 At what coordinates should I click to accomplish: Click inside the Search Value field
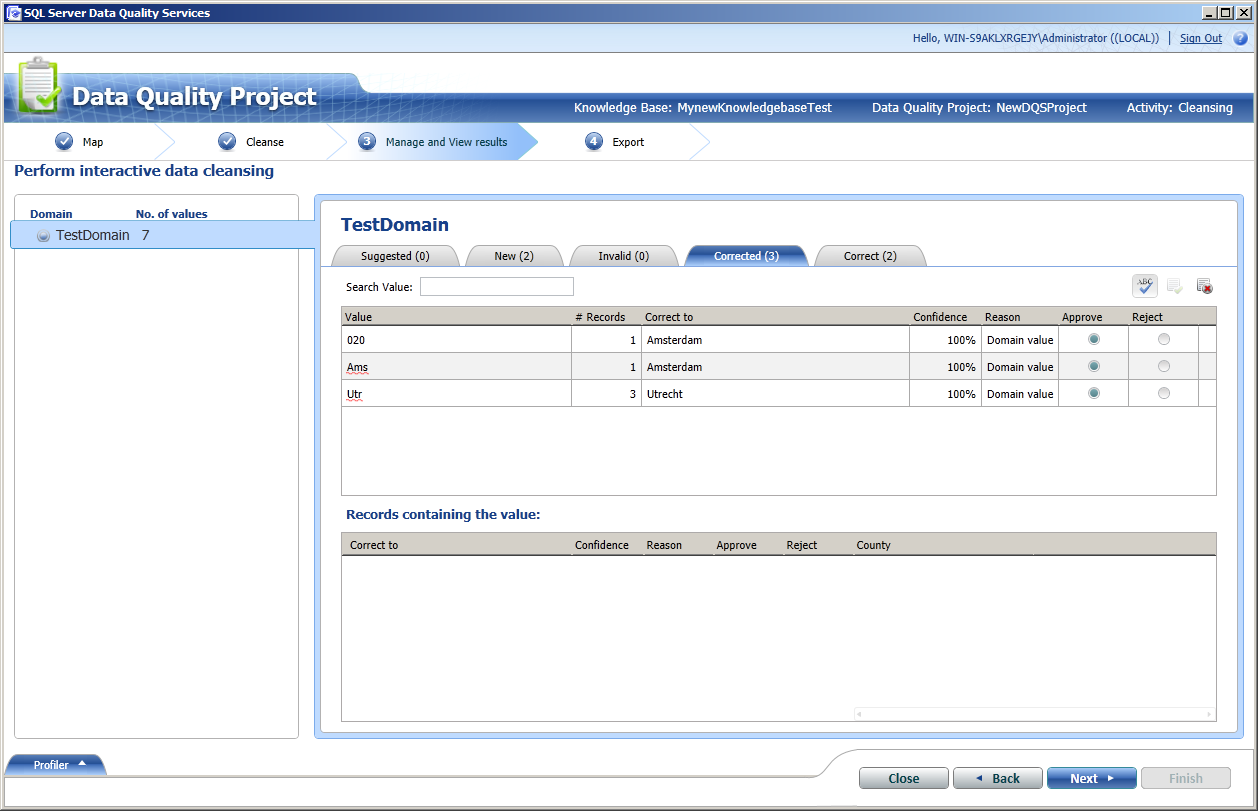click(x=496, y=286)
